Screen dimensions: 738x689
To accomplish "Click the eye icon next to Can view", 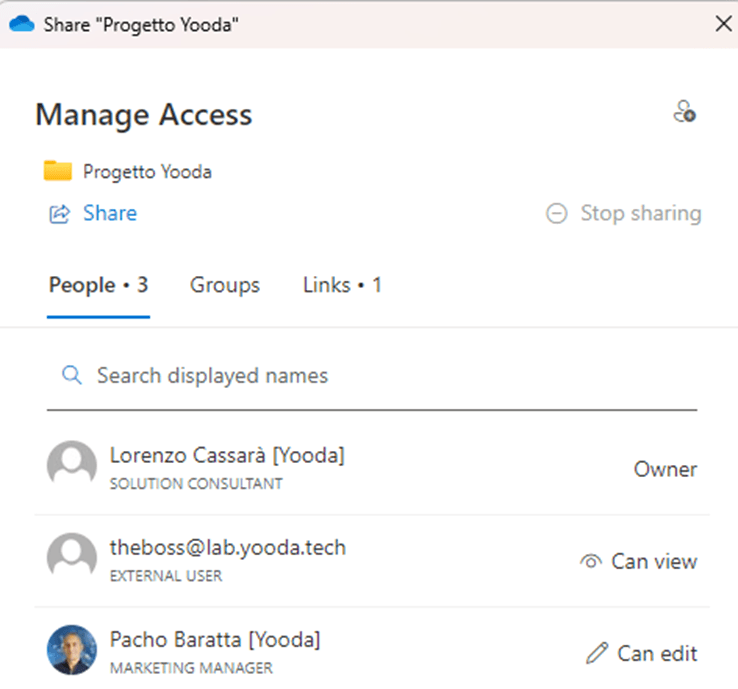I will tap(591, 561).
